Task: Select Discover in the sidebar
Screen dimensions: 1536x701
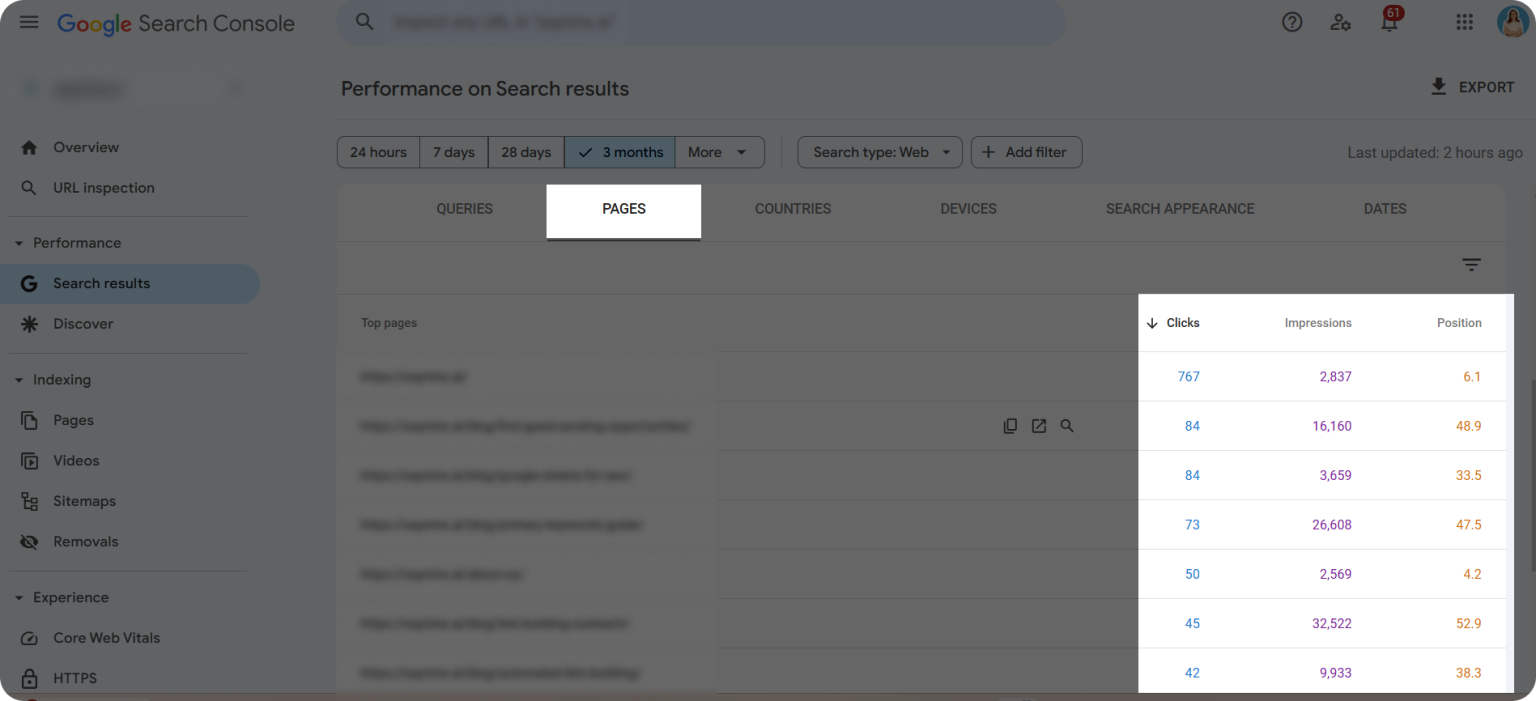Action: point(83,323)
